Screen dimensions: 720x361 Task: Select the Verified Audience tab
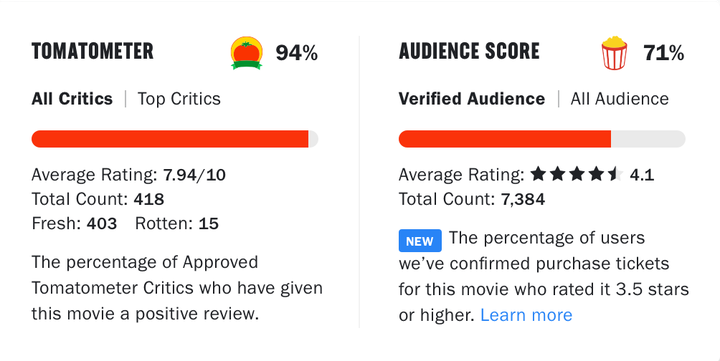point(472,99)
